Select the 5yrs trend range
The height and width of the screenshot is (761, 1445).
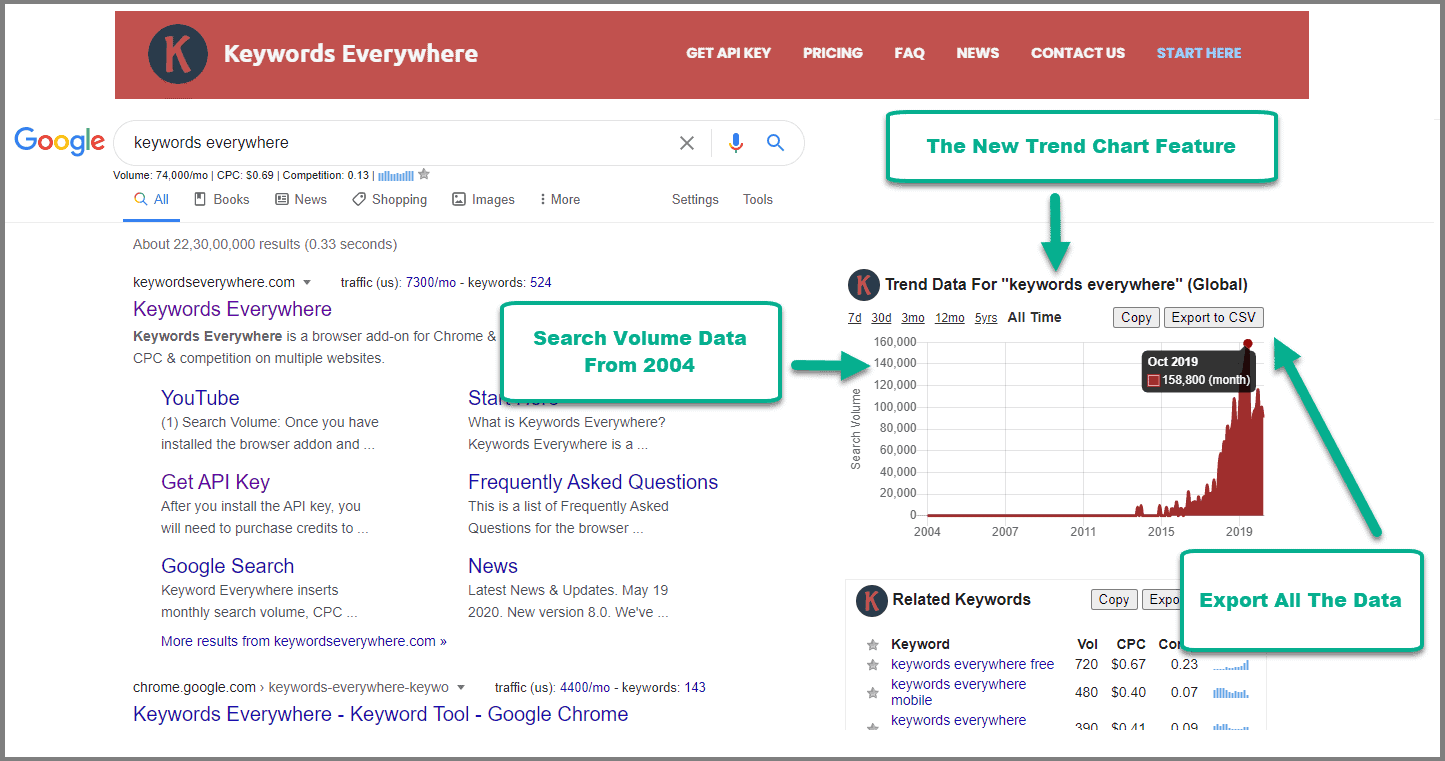[x=986, y=318]
